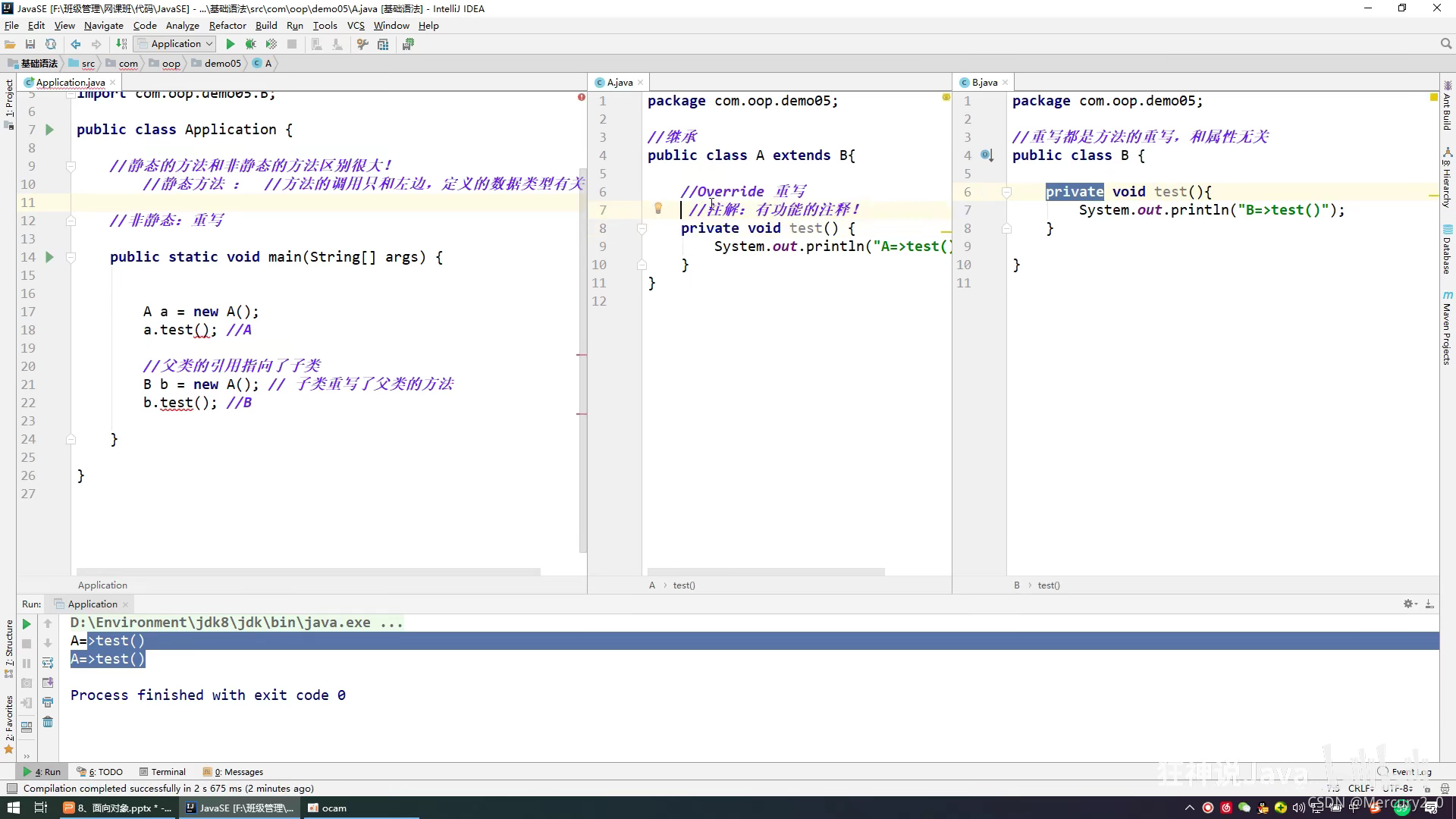Open Settings with the wrench toolbar icon
1456x819 pixels.
coord(362,44)
